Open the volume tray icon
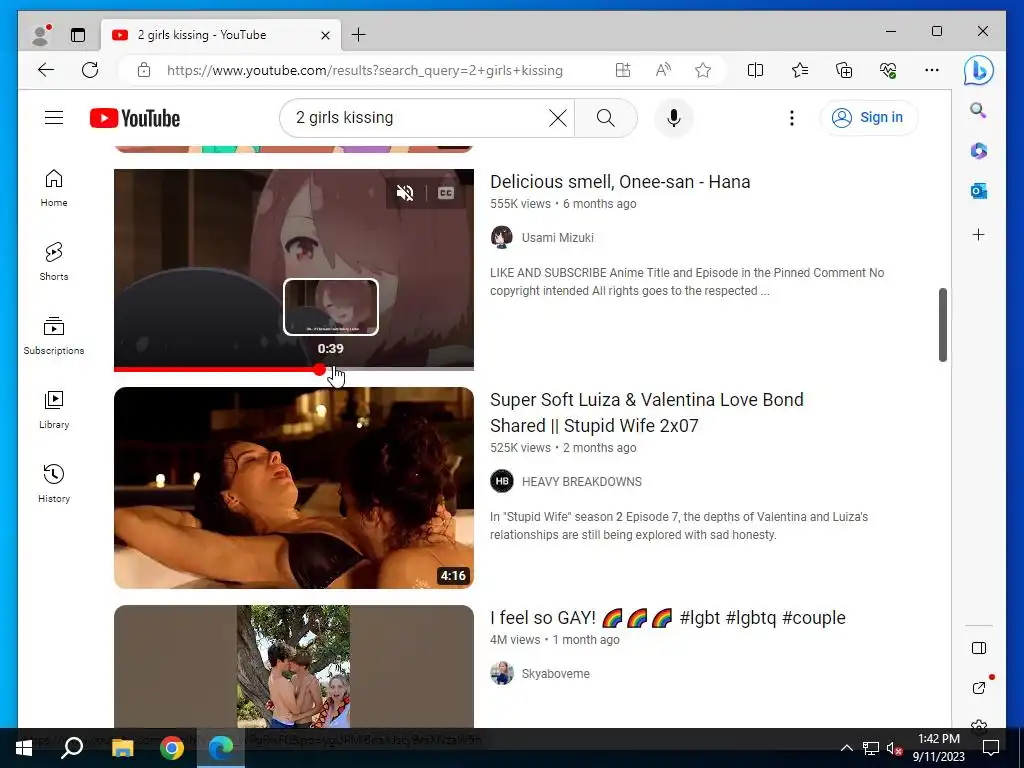This screenshot has height=768, width=1024. [x=894, y=748]
